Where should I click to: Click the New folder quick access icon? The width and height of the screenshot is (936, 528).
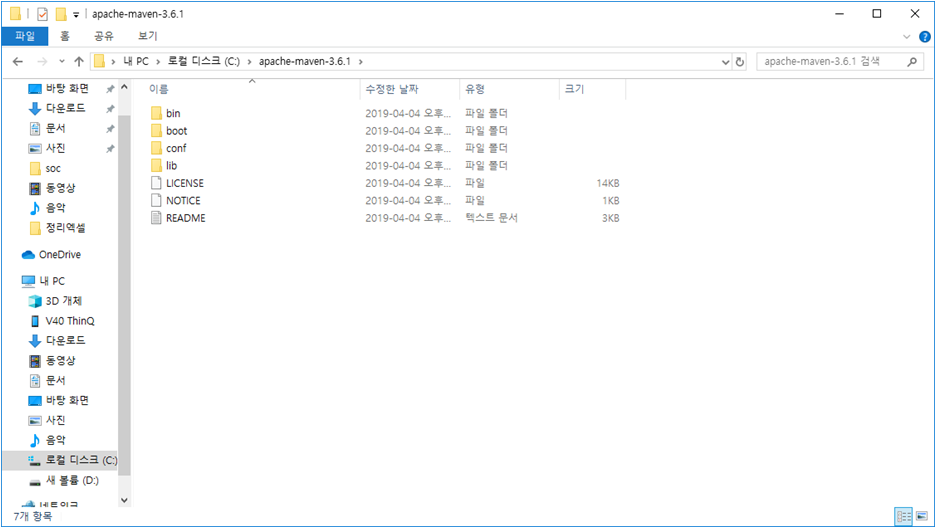point(61,14)
